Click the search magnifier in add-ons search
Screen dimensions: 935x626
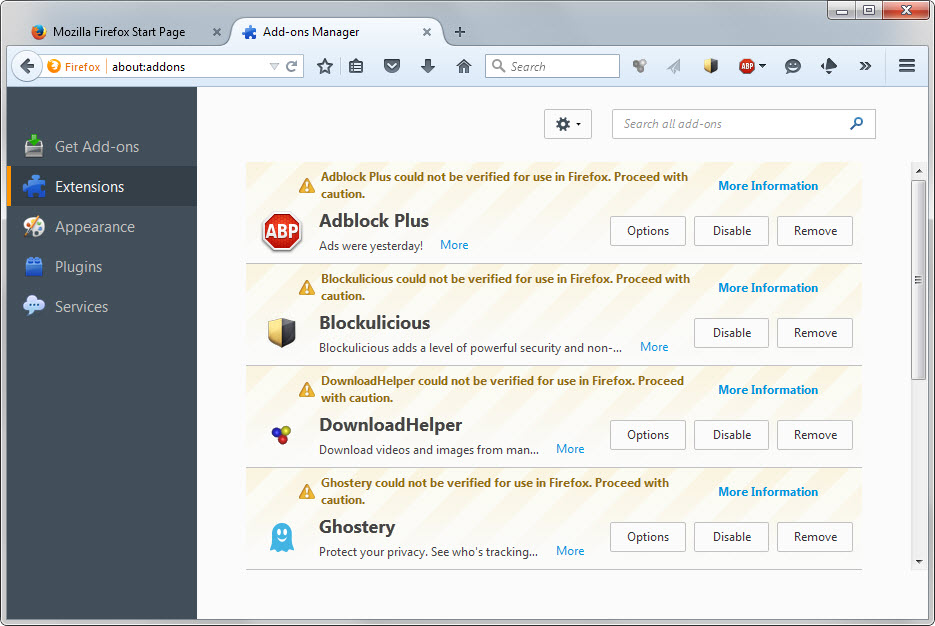(x=856, y=123)
